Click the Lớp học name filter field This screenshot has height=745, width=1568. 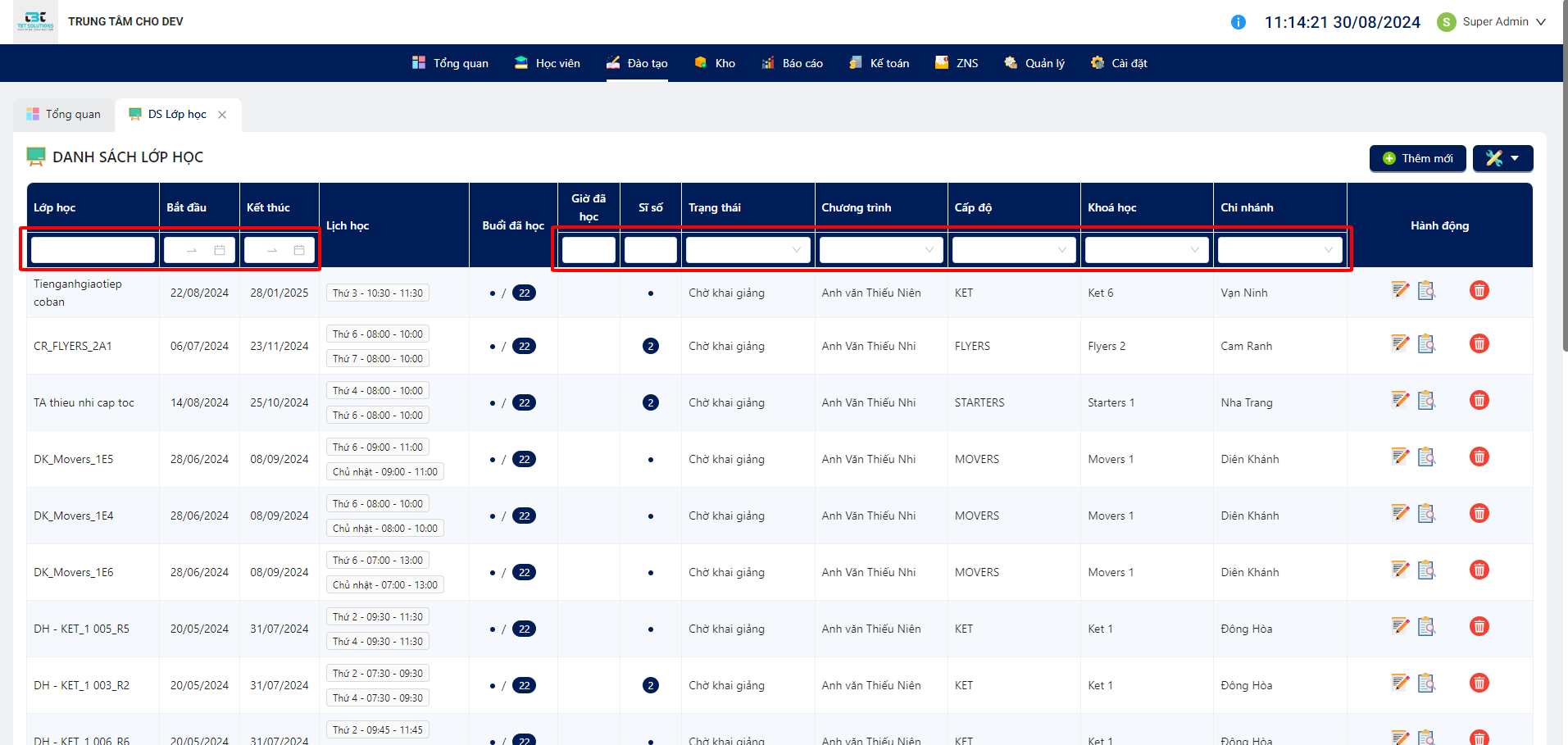(x=93, y=250)
